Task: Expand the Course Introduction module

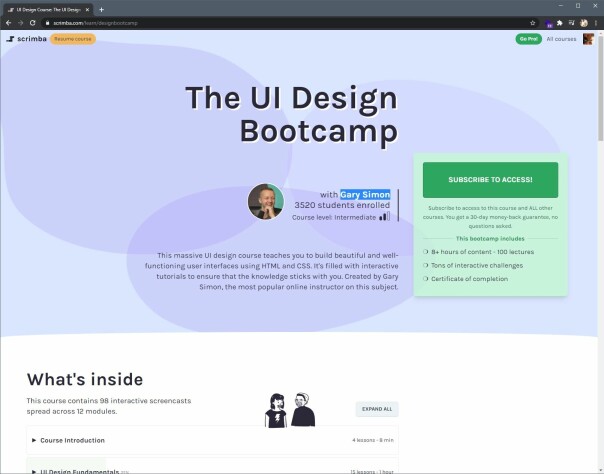Action: click(212, 440)
